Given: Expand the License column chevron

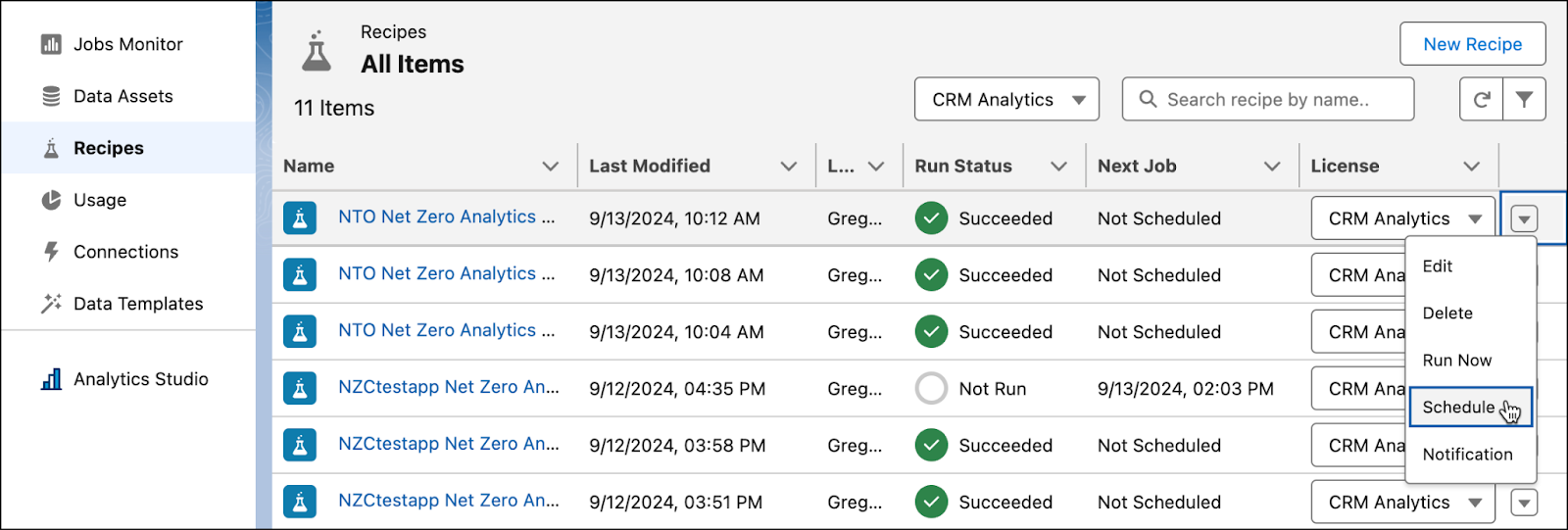Looking at the screenshot, I should click(x=1472, y=167).
